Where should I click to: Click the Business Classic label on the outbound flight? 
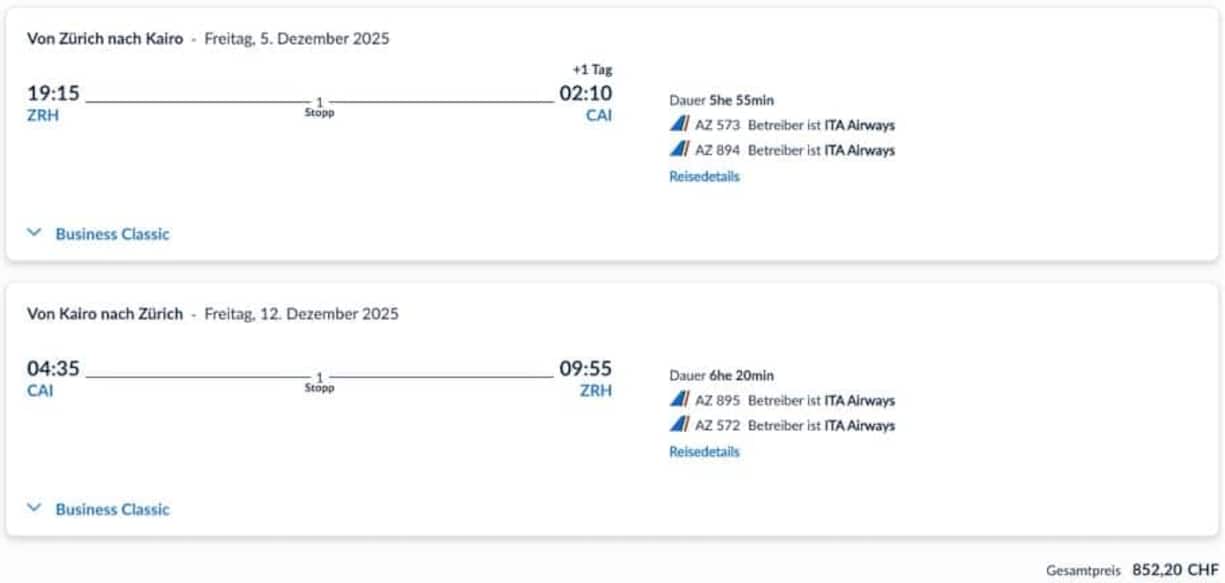click(x=112, y=234)
